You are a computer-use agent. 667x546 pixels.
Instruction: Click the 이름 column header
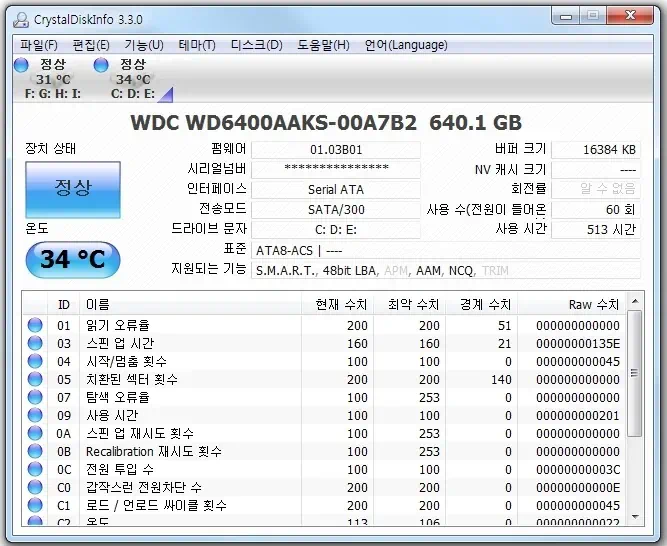[x=190, y=304]
